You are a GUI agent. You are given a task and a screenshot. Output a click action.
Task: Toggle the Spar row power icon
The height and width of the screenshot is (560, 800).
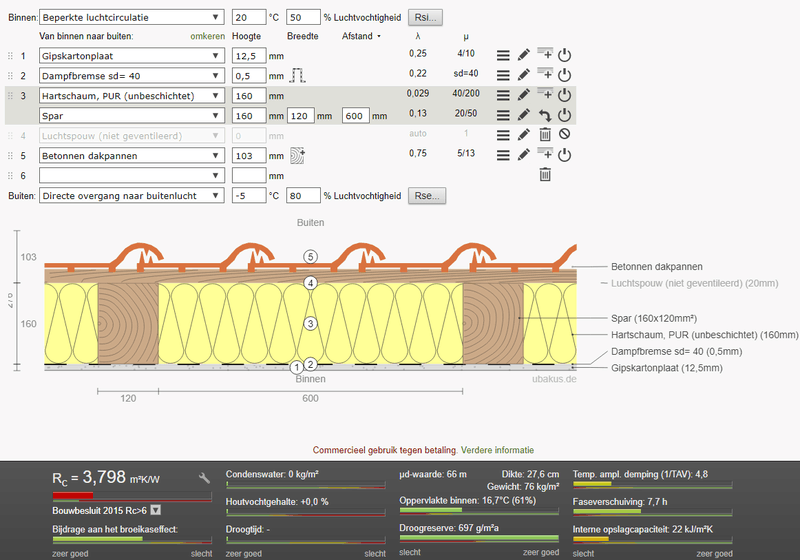pos(564,115)
